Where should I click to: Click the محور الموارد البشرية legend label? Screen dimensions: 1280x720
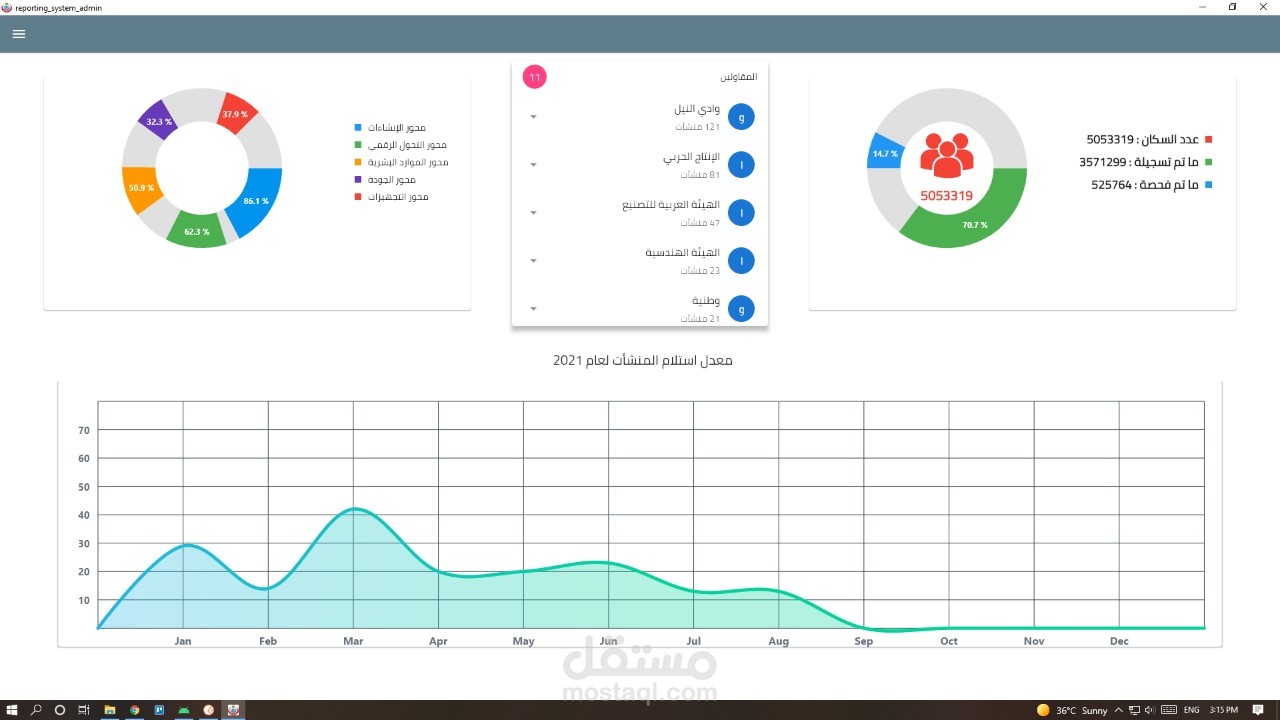[408, 162]
